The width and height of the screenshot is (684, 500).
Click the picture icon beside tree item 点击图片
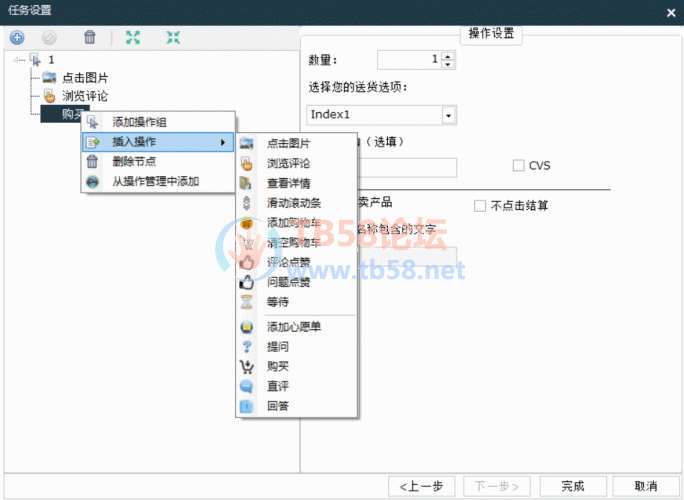coord(49,78)
